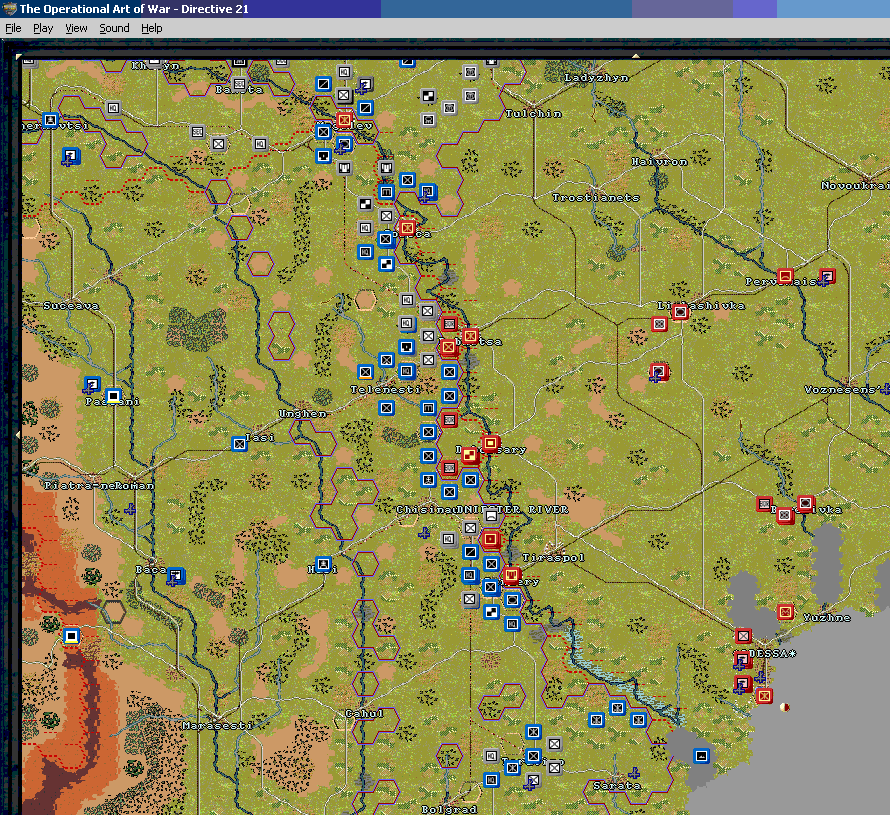This screenshot has height=815, width=890.
Task: Click the Suceava town label
Action: pos(71,306)
